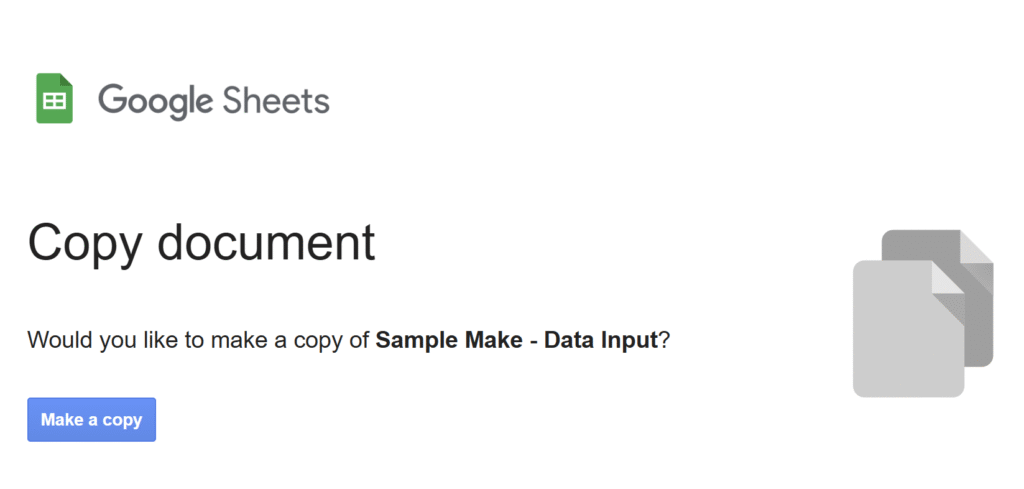This screenshot has height=489, width=1024.
Task: Click the white grid inside the Sheets icon
Action: [x=54, y=102]
